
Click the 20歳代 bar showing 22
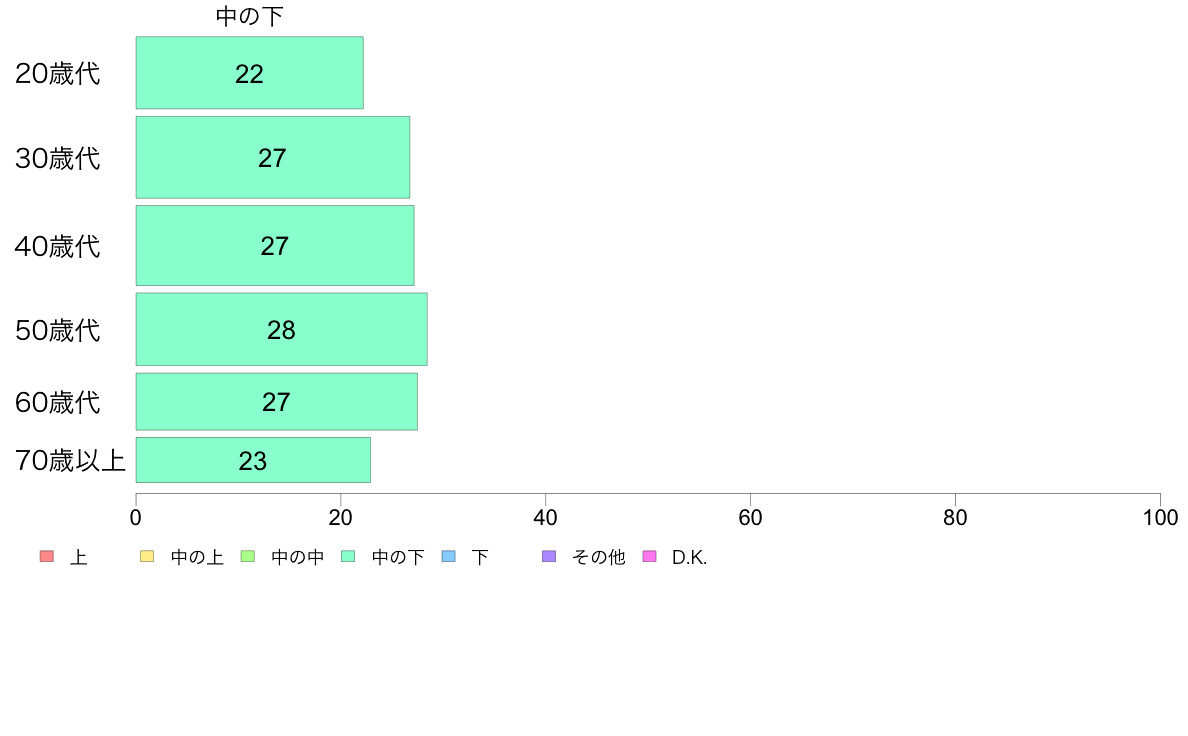pyautogui.click(x=249, y=73)
